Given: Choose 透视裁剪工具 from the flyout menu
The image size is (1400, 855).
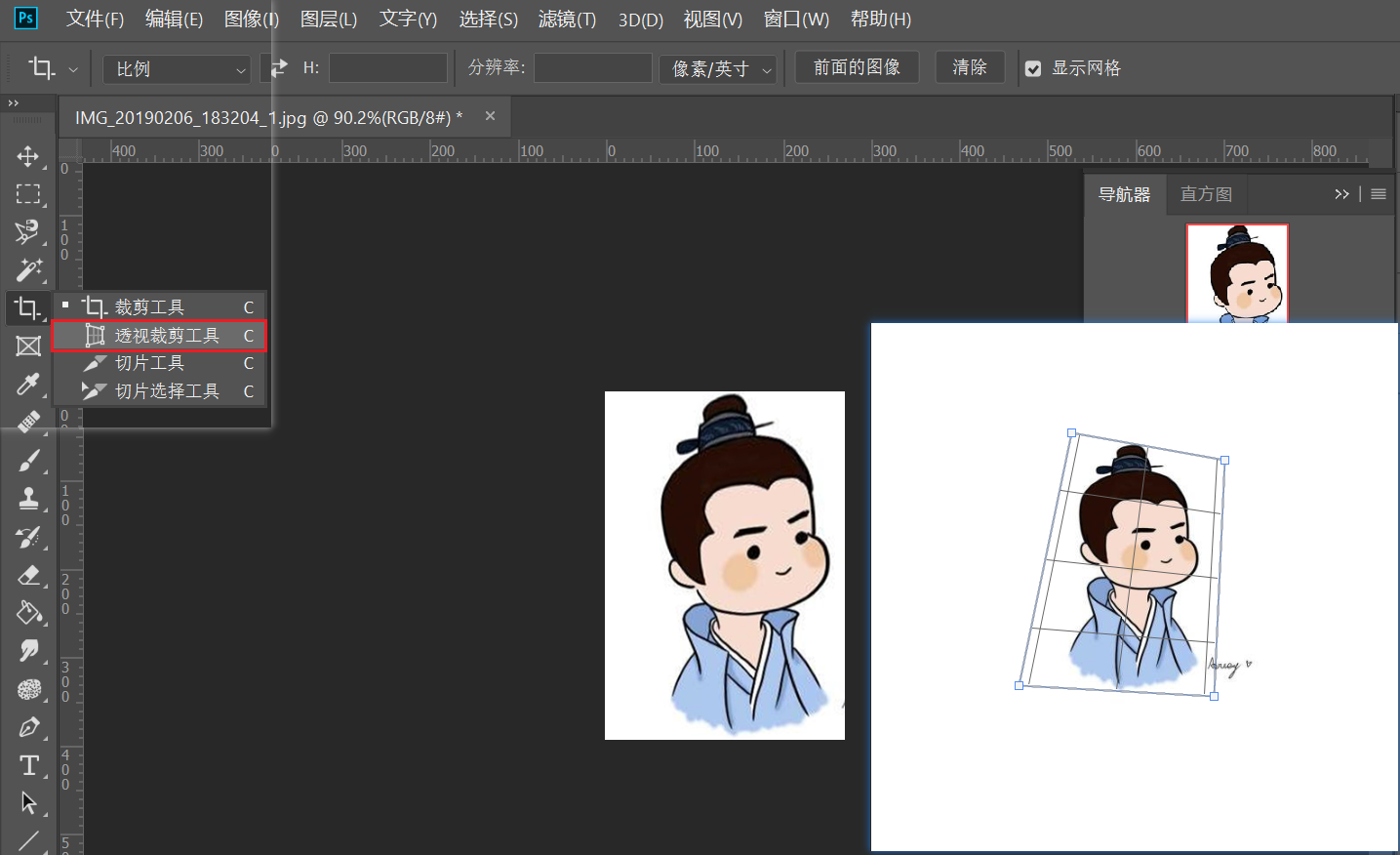Looking at the screenshot, I should tap(166, 336).
